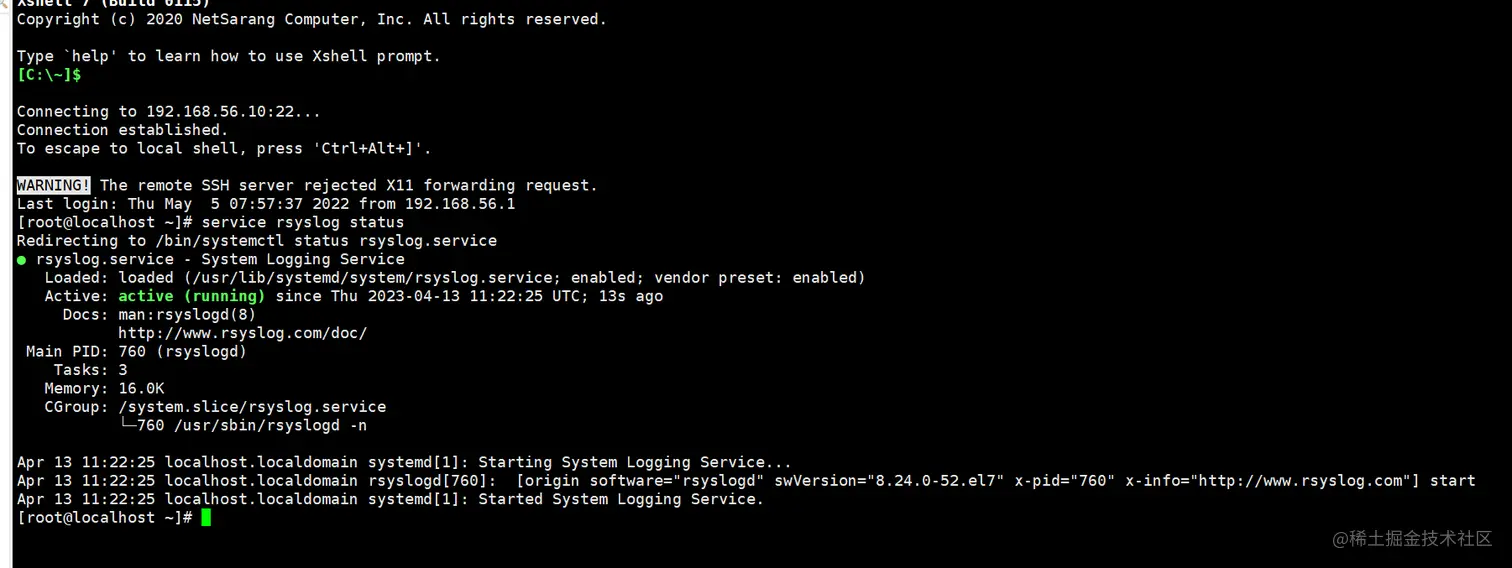Click the "Memory: 16.0K" value
This screenshot has height=568, width=1512.
coord(142,388)
